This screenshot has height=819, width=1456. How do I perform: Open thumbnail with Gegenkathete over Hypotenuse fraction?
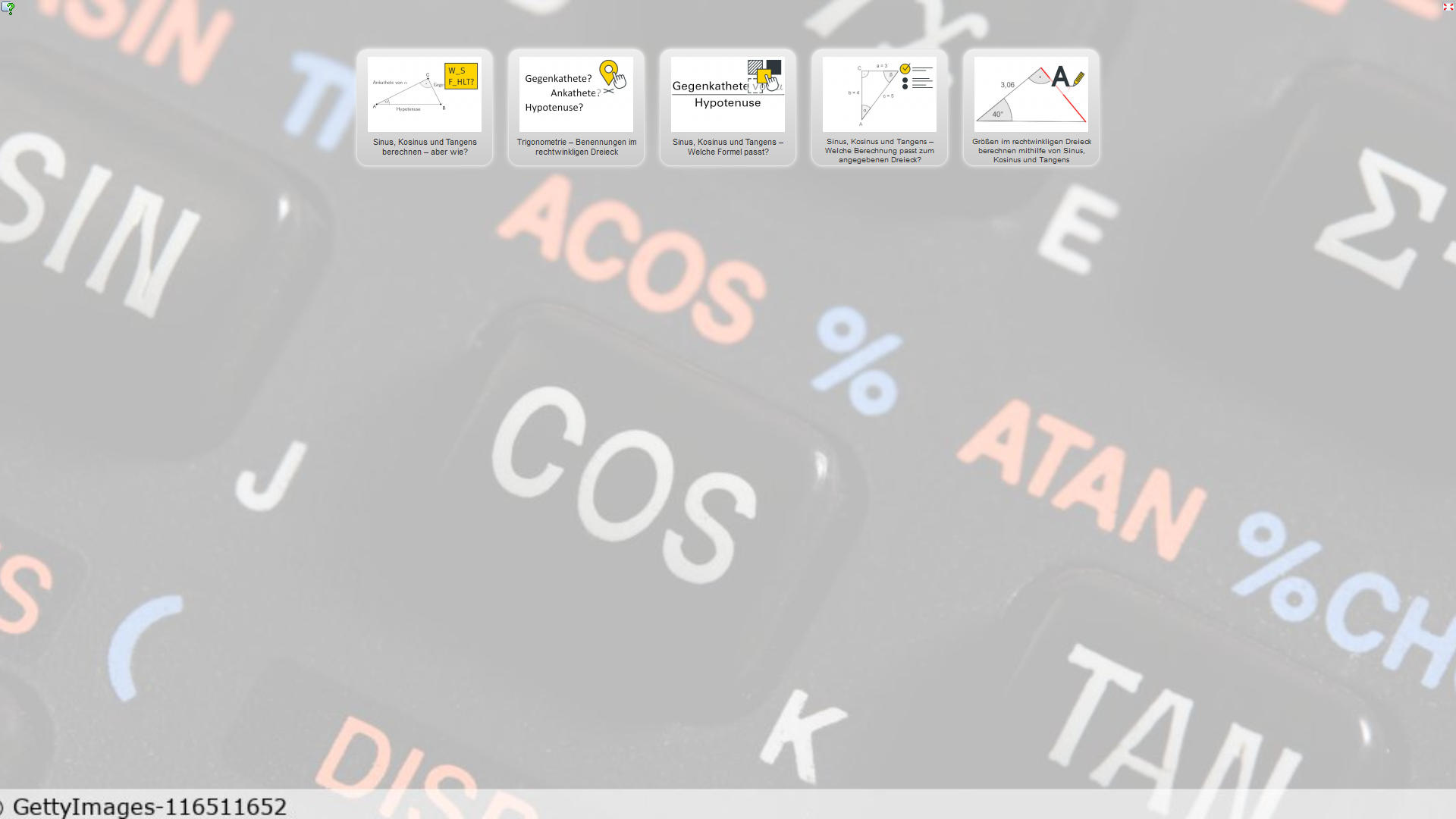tap(728, 94)
